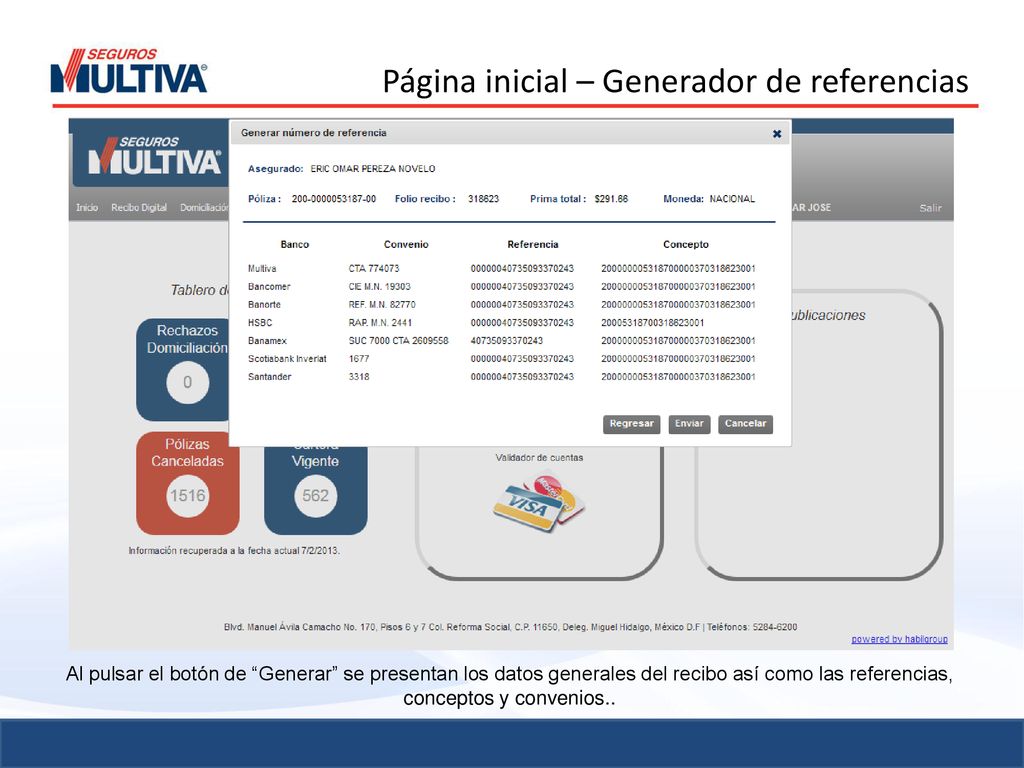Viewport: 1024px width, 768px height.
Task: Select the Multiva bank row name
Action: [262, 268]
